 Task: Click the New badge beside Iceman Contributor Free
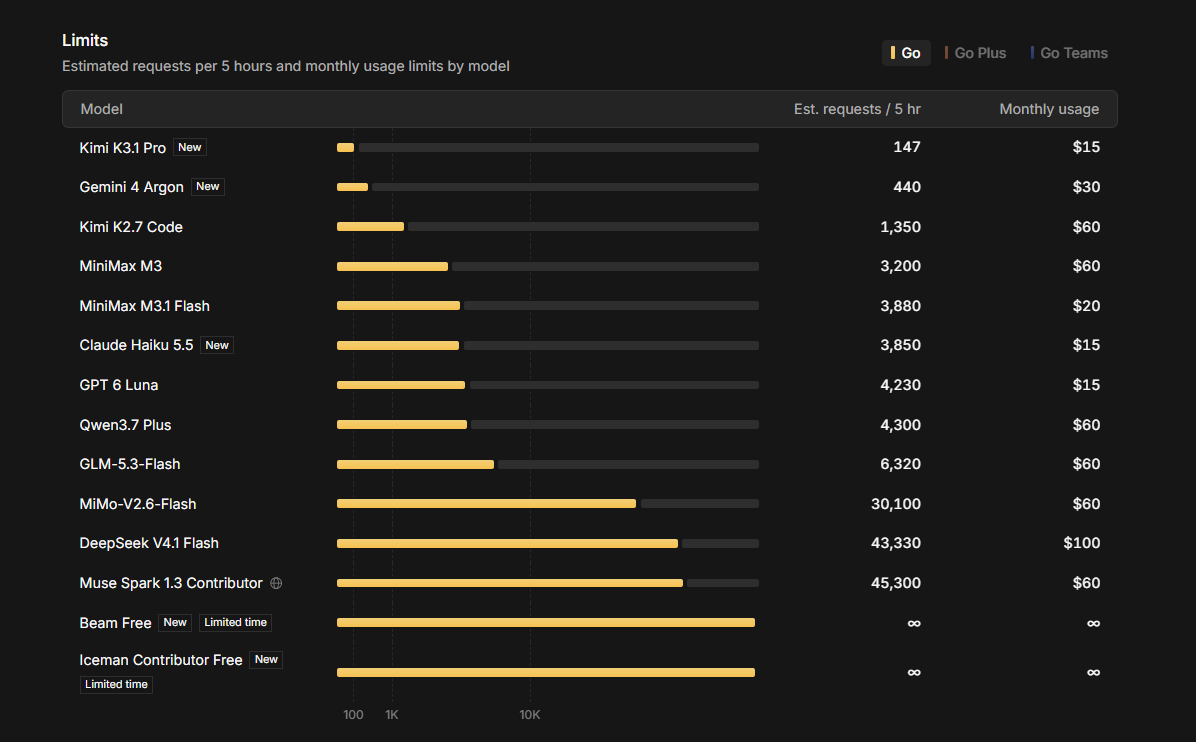[x=266, y=660]
